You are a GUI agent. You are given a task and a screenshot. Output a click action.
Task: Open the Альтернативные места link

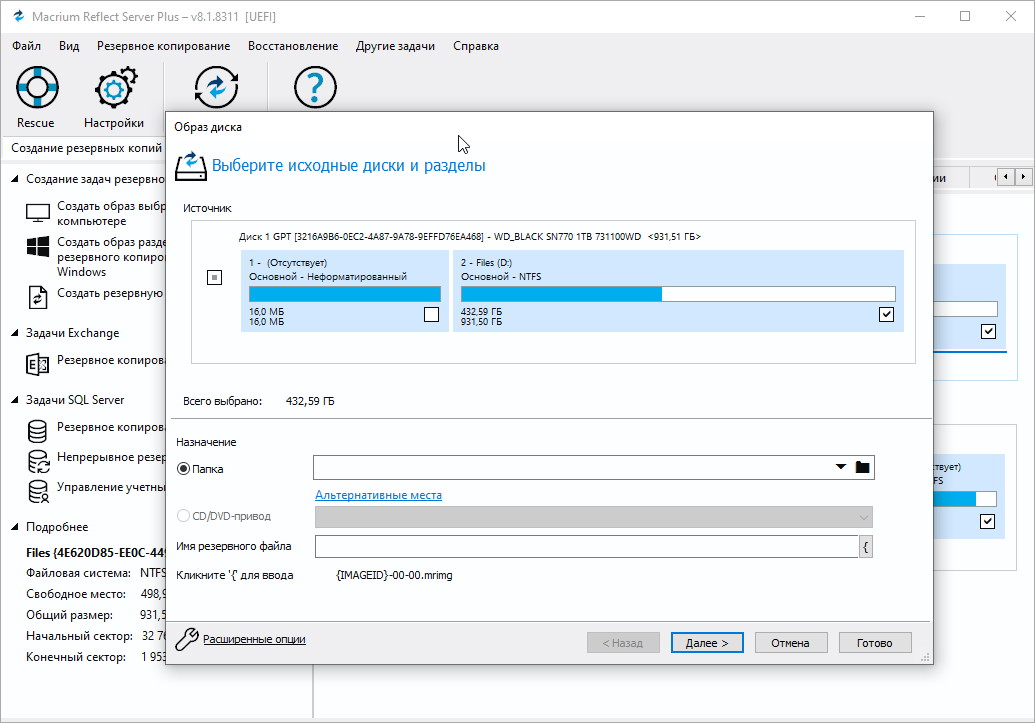tap(378, 495)
